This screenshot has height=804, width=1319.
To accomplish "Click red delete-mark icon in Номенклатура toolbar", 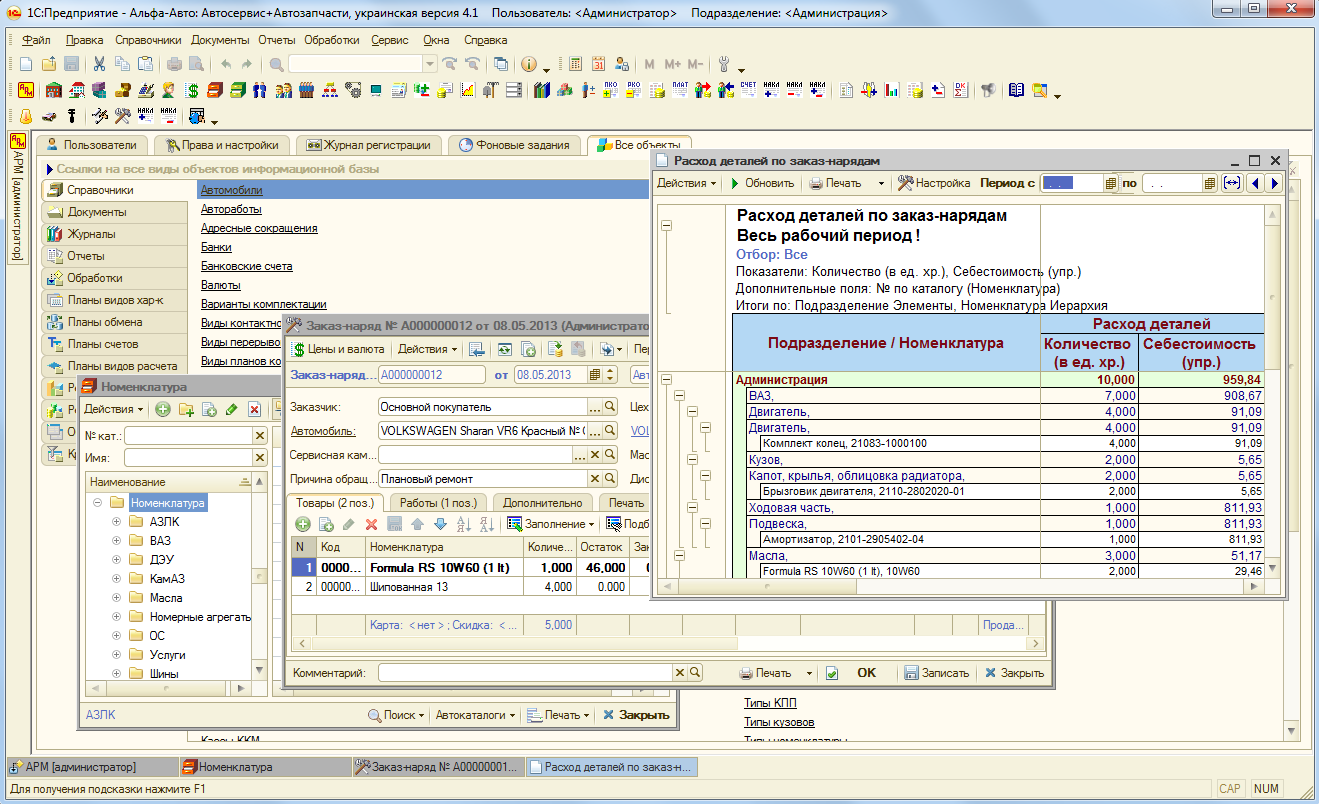I will point(254,409).
